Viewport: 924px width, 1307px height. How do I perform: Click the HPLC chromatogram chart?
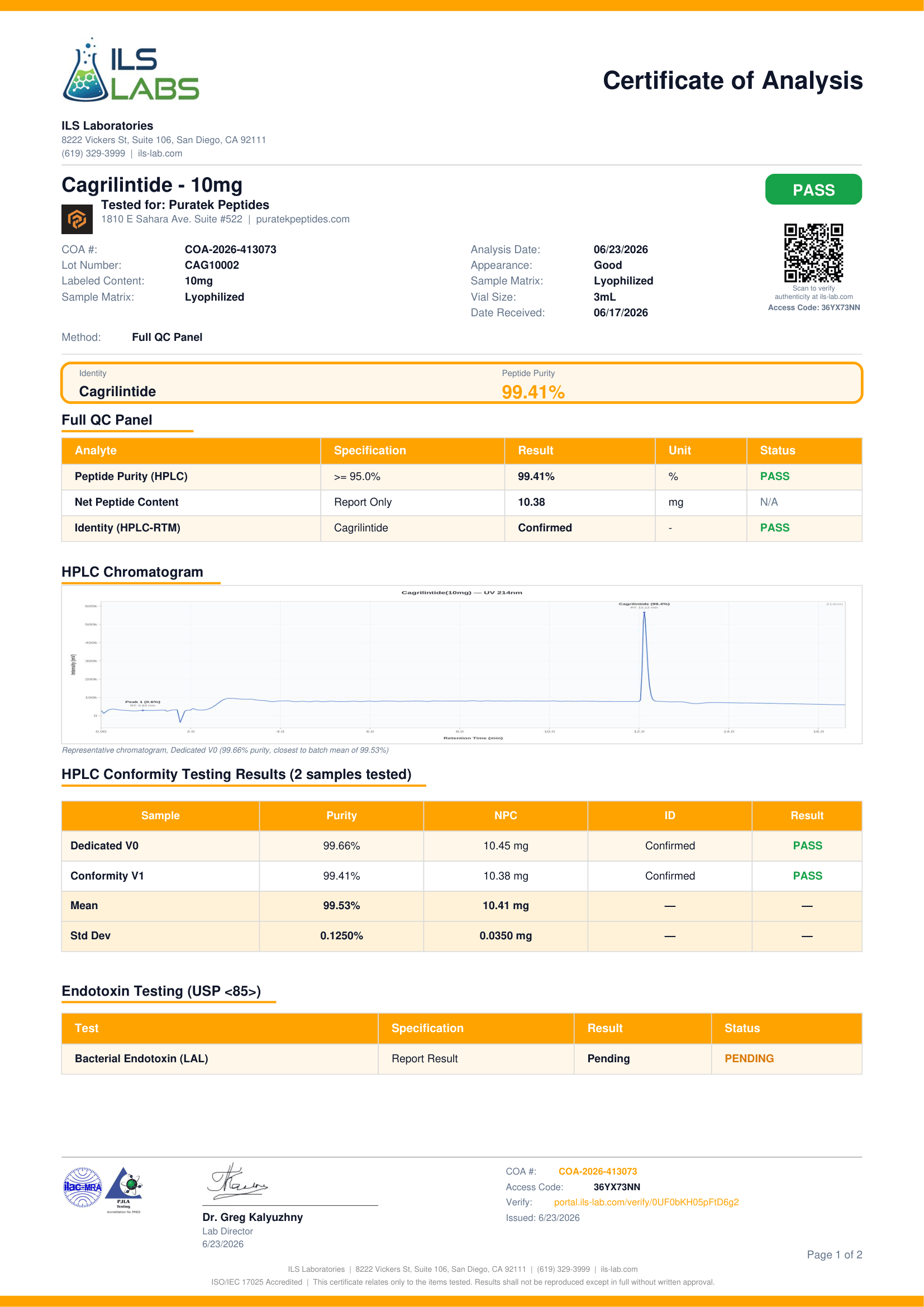click(x=461, y=664)
